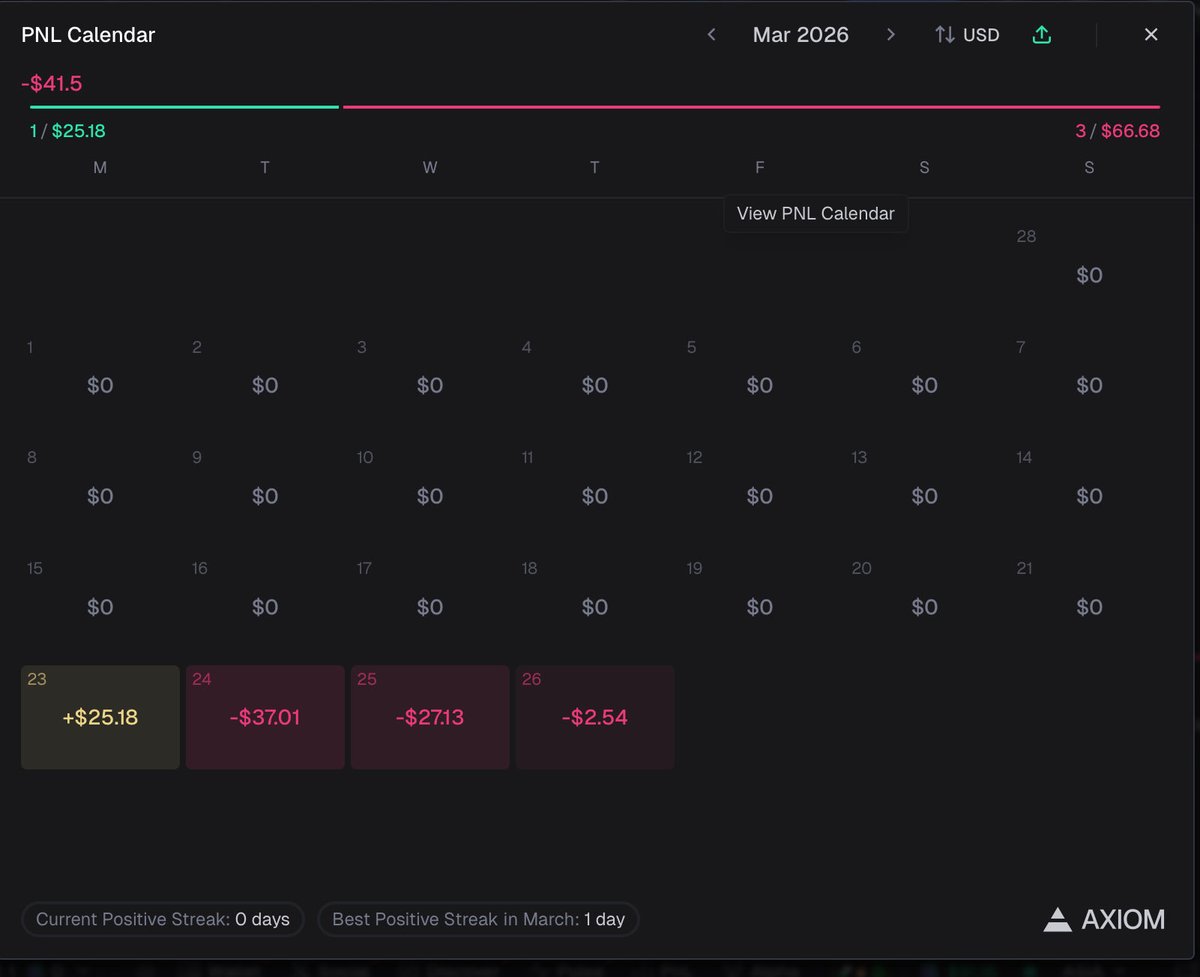Switch currency with the USD toggle
The height and width of the screenshot is (977, 1200).
click(x=967, y=35)
